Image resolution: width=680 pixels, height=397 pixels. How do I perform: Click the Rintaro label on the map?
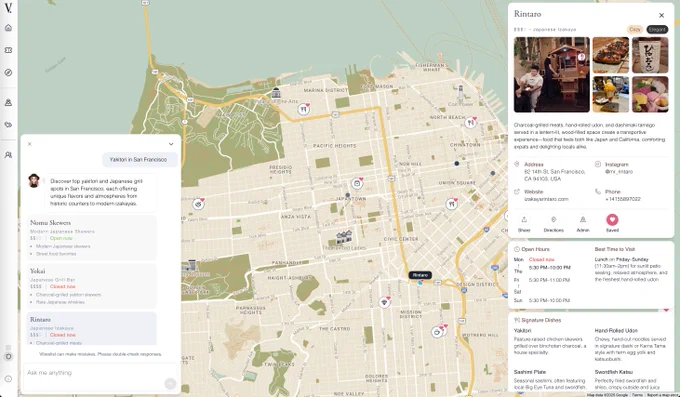(x=420, y=275)
